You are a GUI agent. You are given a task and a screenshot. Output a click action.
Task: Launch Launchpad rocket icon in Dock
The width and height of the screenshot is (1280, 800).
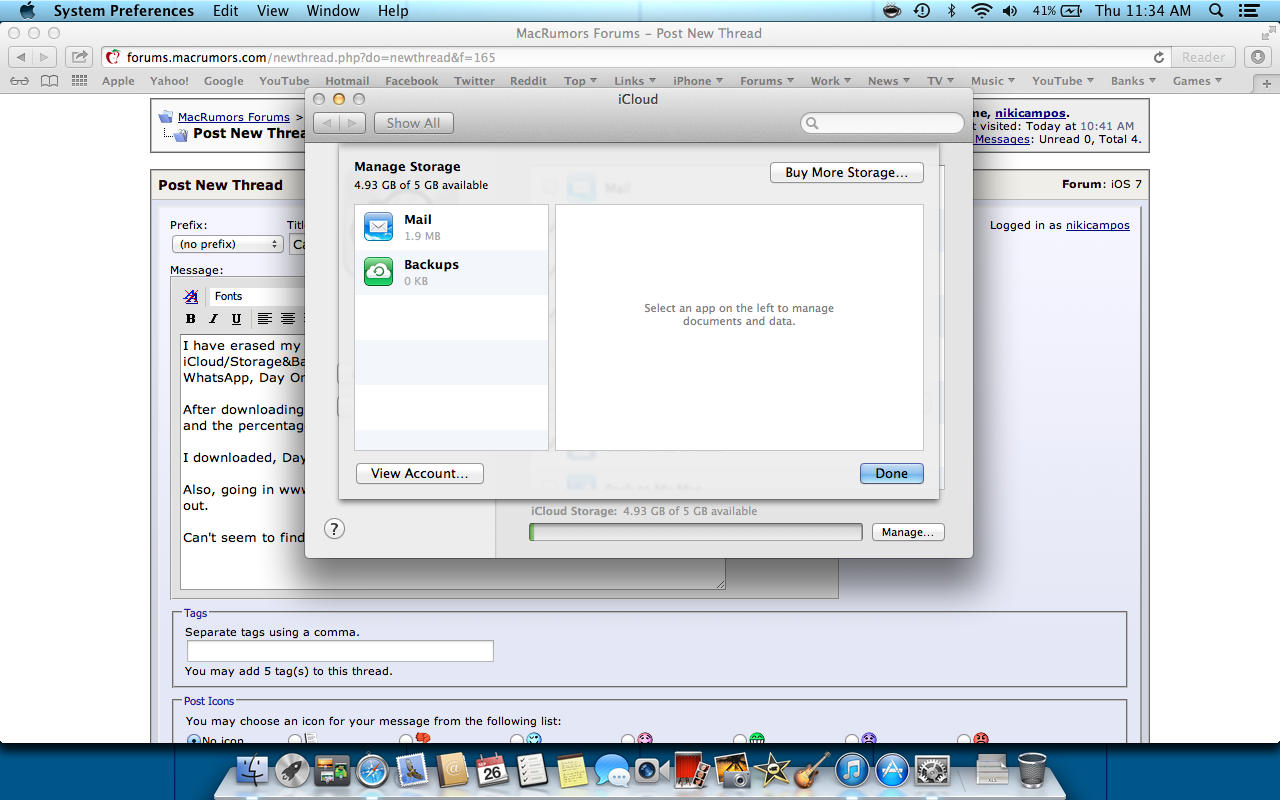coord(293,771)
